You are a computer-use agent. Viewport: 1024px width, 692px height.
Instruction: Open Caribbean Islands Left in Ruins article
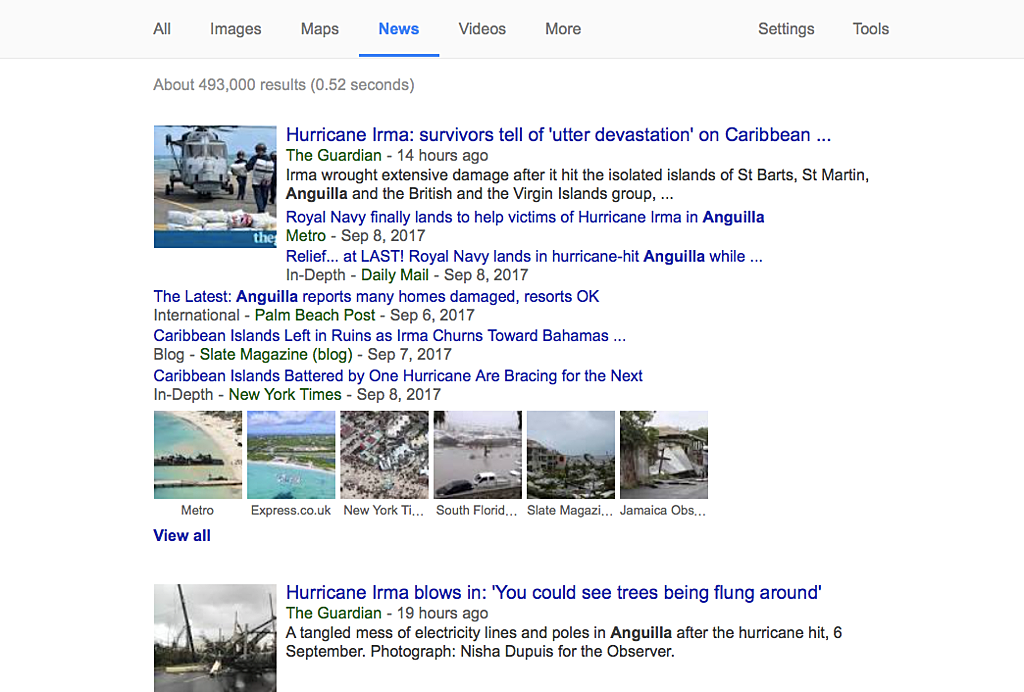click(389, 336)
